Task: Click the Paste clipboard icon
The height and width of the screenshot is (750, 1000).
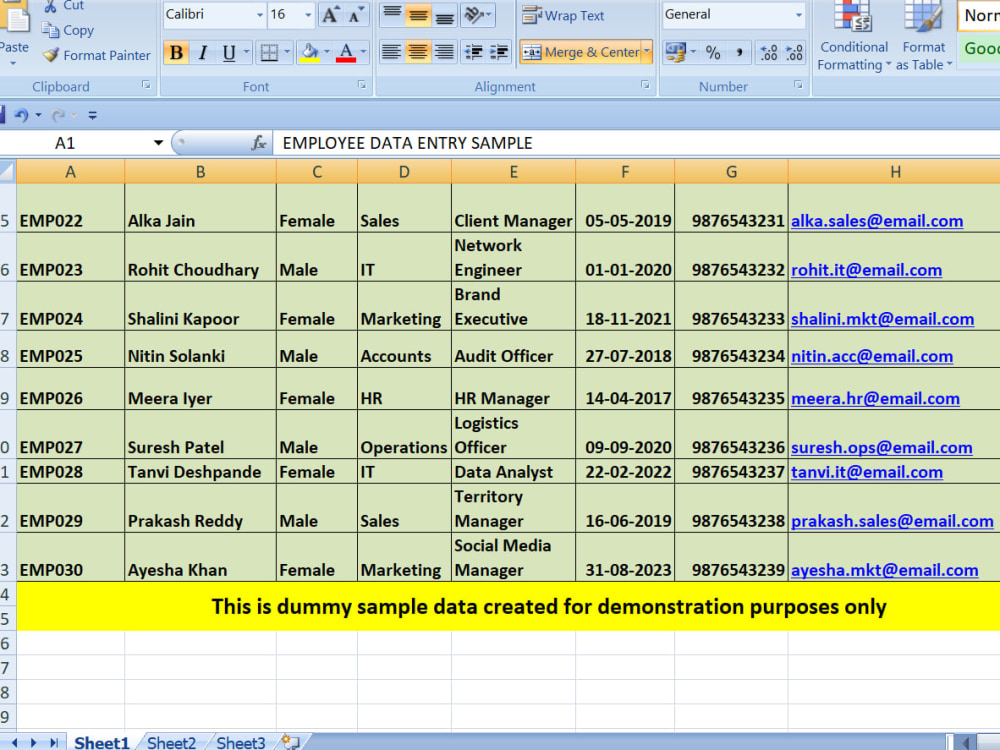Action: (x=15, y=18)
